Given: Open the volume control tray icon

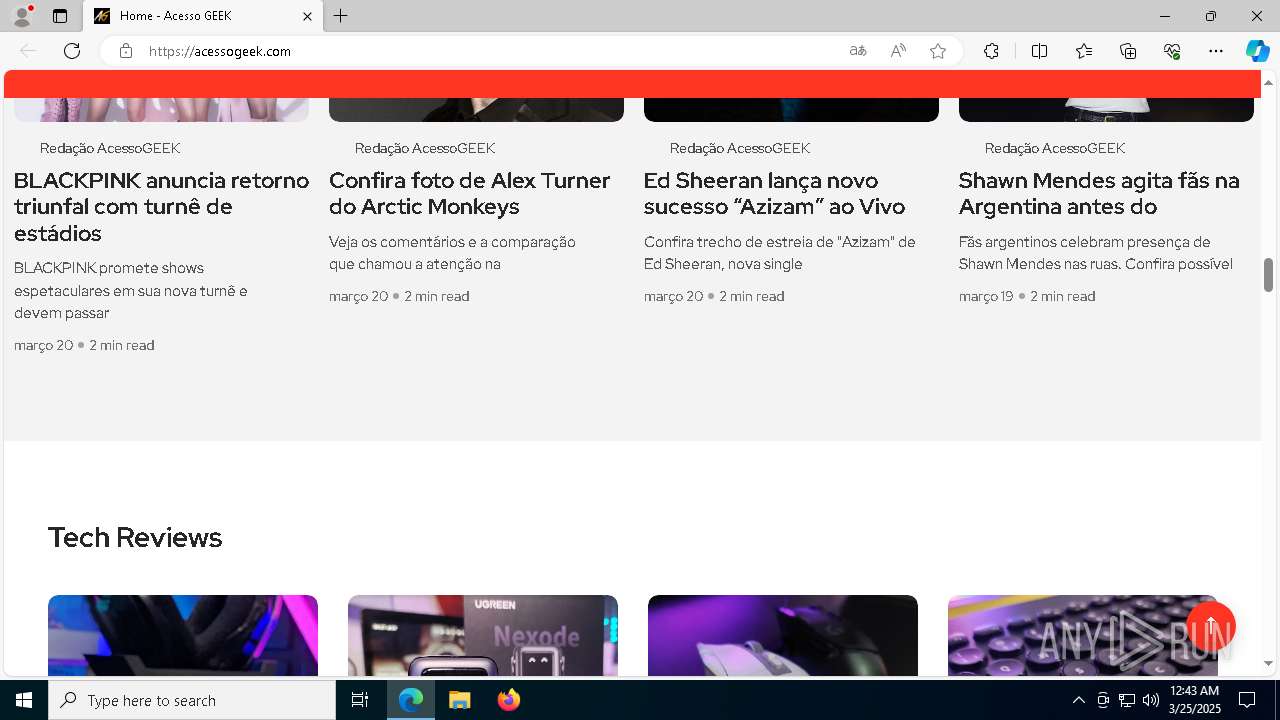Looking at the screenshot, I should coord(1150,700).
